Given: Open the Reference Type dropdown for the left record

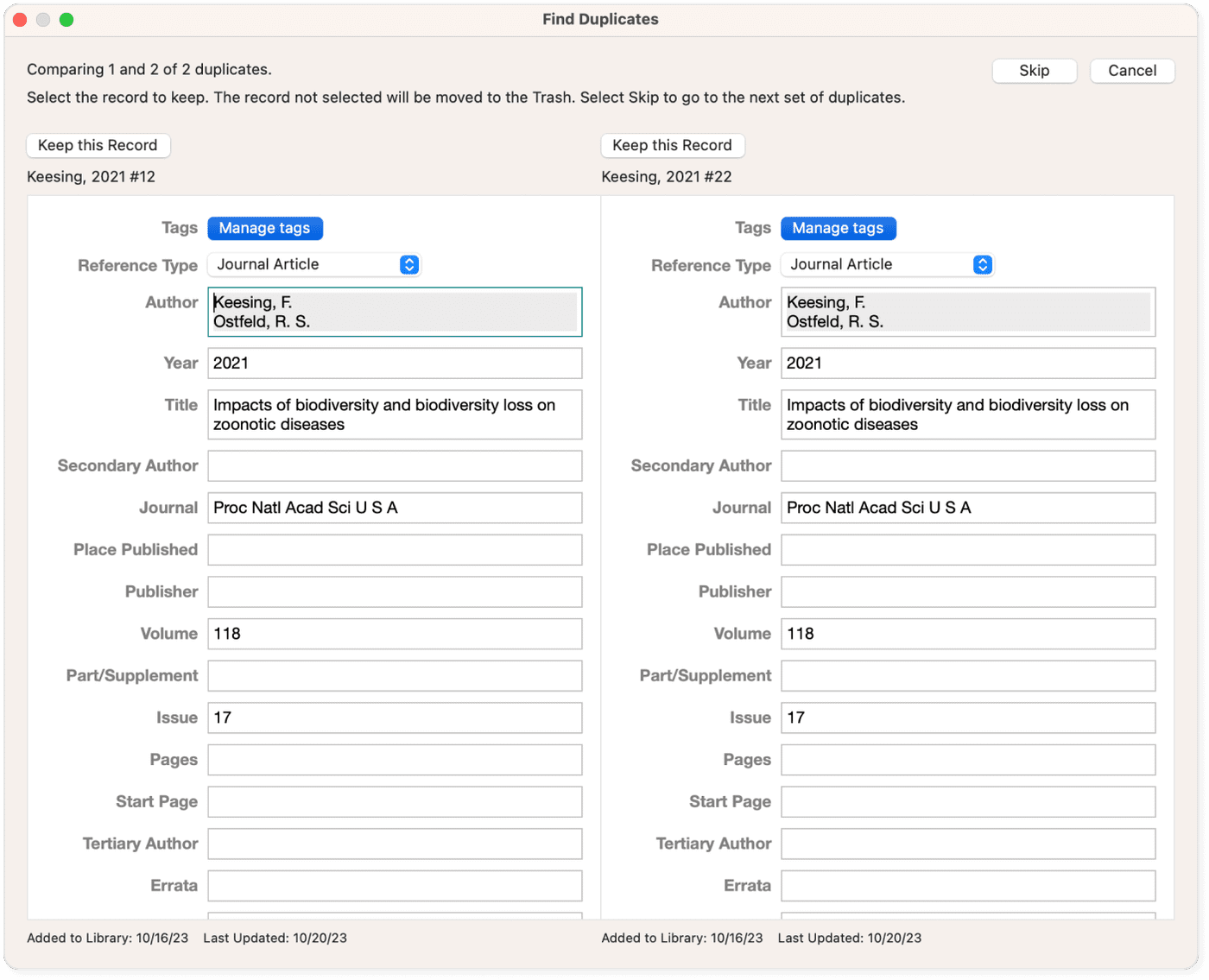Looking at the screenshot, I should [x=313, y=264].
